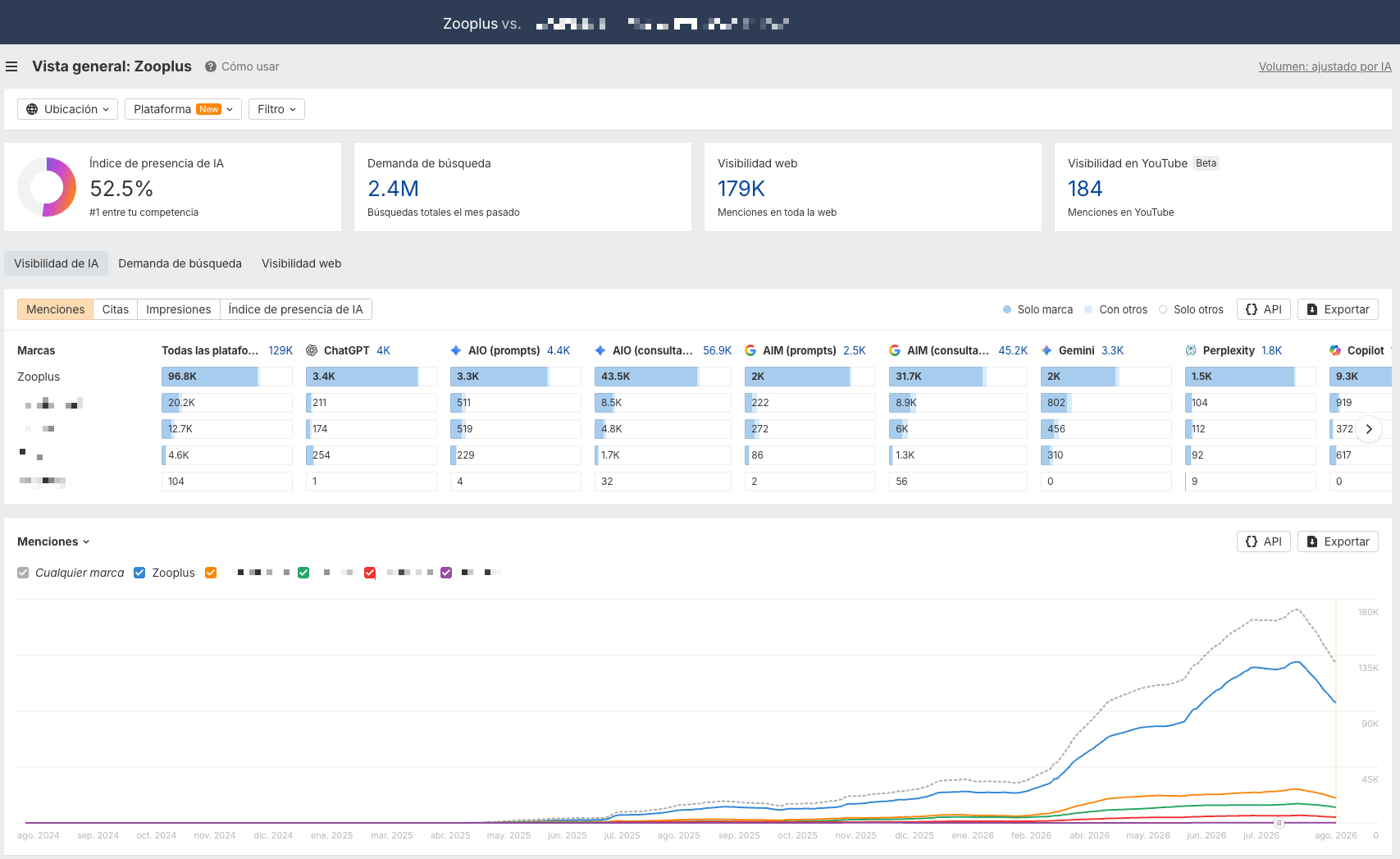
Task: Switch to Visibilidad web tab
Action: (301, 263)
